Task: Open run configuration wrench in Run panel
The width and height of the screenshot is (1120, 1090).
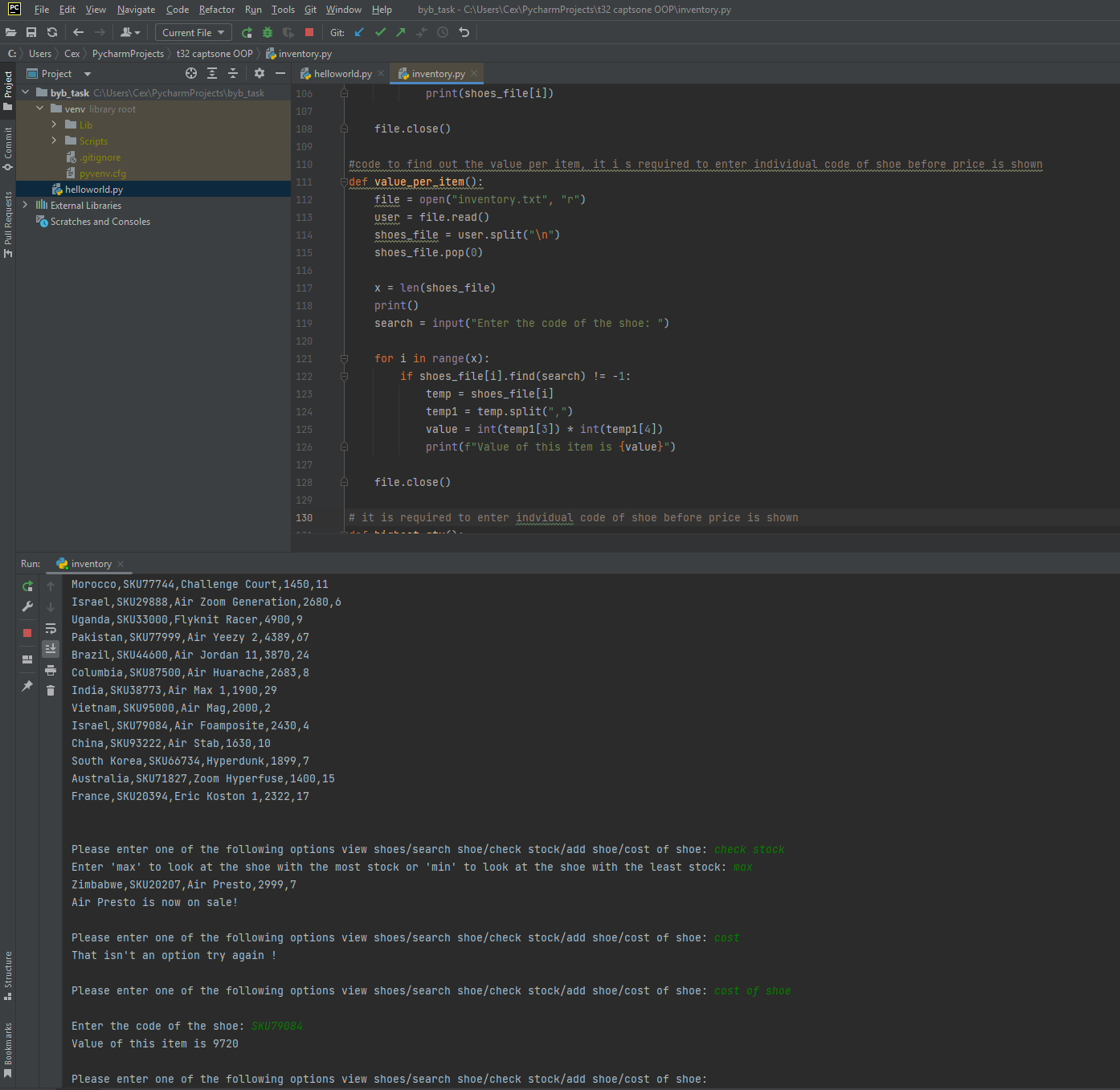Action: click(x=27, y=606)
